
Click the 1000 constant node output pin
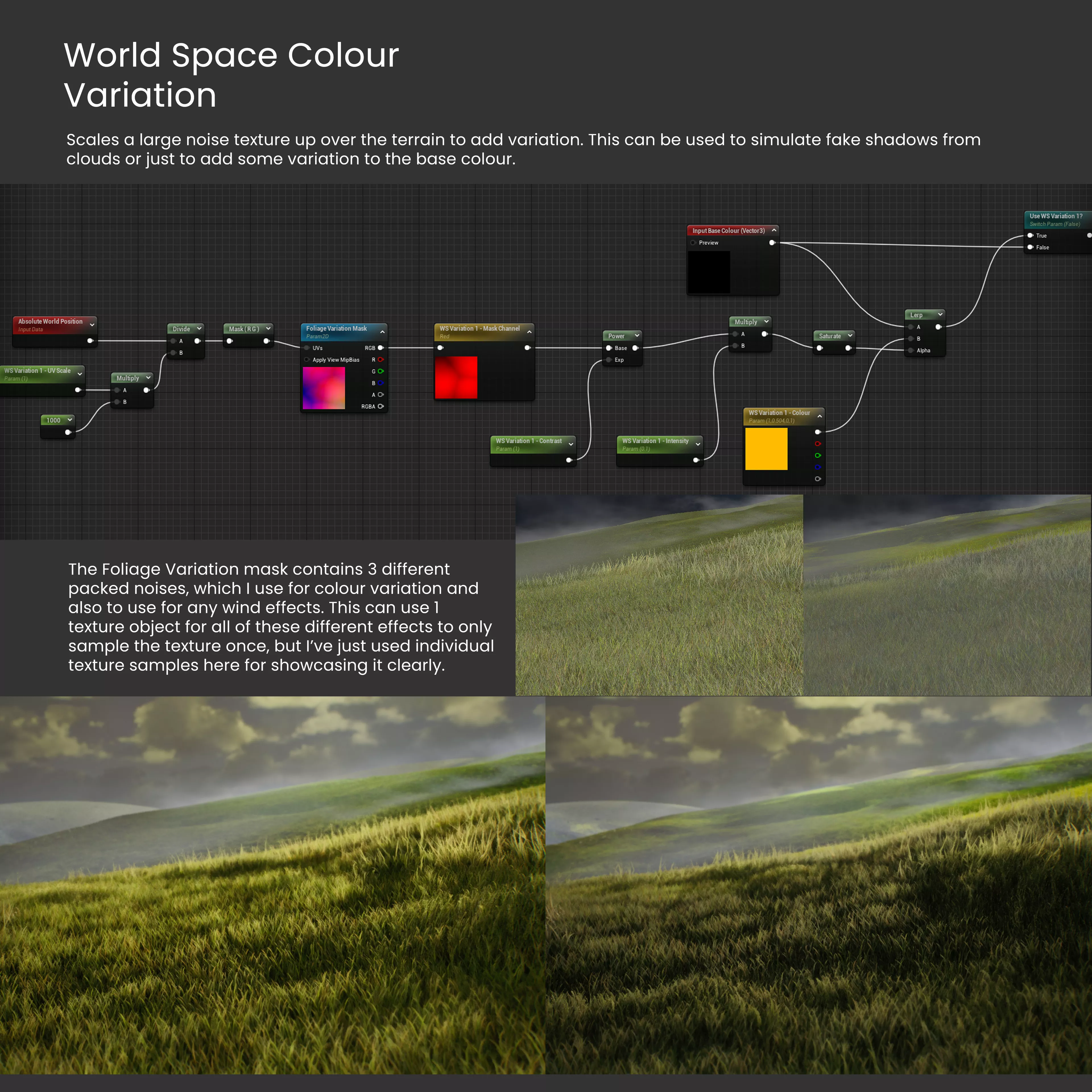point(68,432)
